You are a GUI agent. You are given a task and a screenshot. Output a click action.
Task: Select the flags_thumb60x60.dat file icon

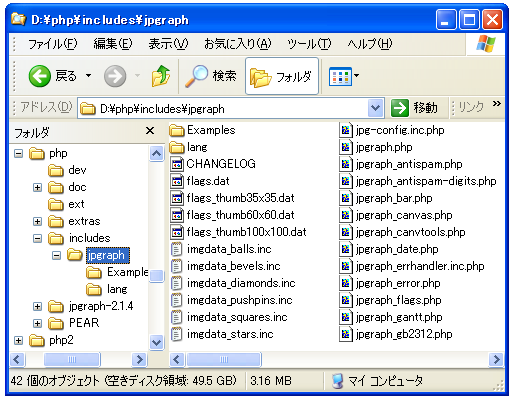(177, 215)
